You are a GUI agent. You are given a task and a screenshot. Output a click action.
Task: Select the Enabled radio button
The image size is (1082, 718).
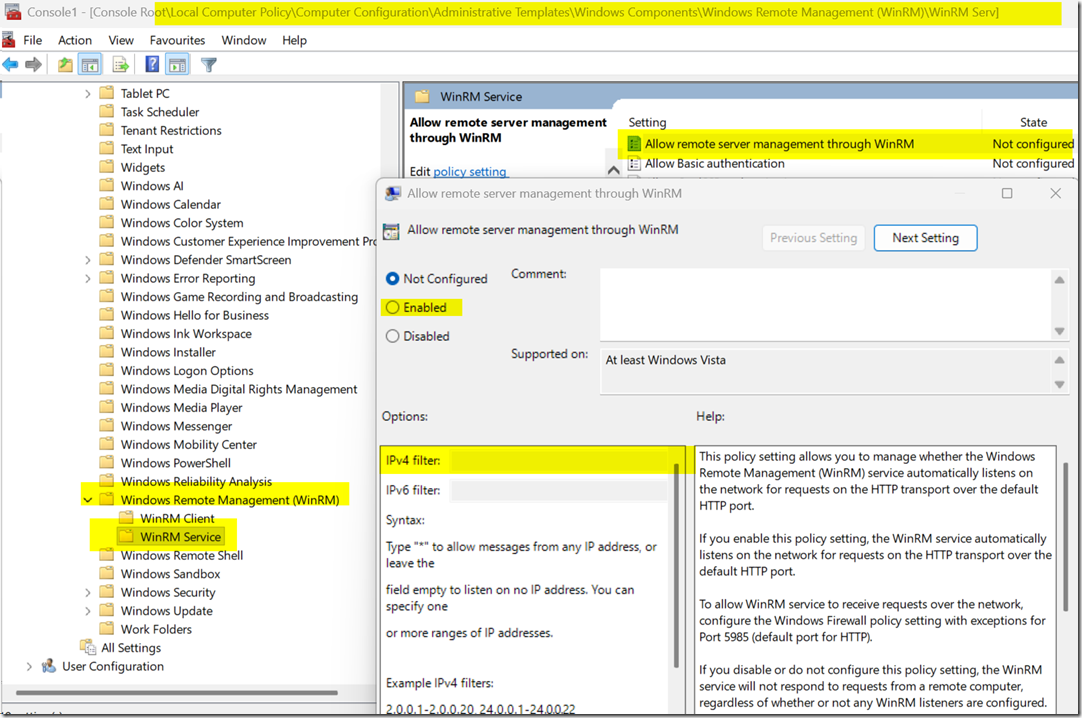(393, 308)
